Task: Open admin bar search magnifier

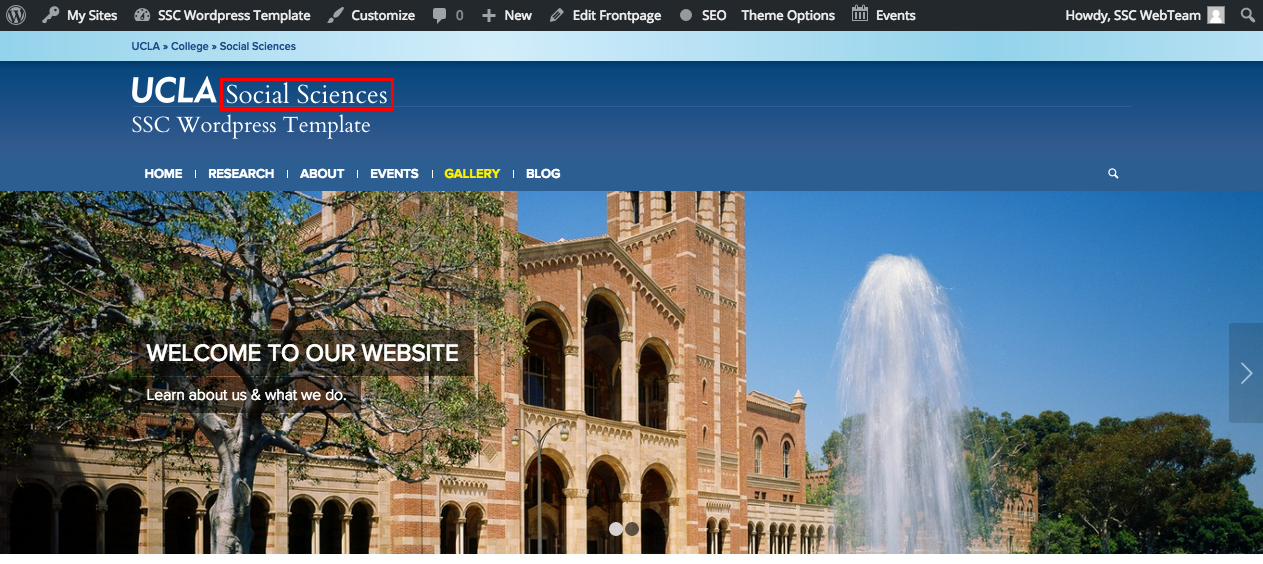Action: [1247, 15]
